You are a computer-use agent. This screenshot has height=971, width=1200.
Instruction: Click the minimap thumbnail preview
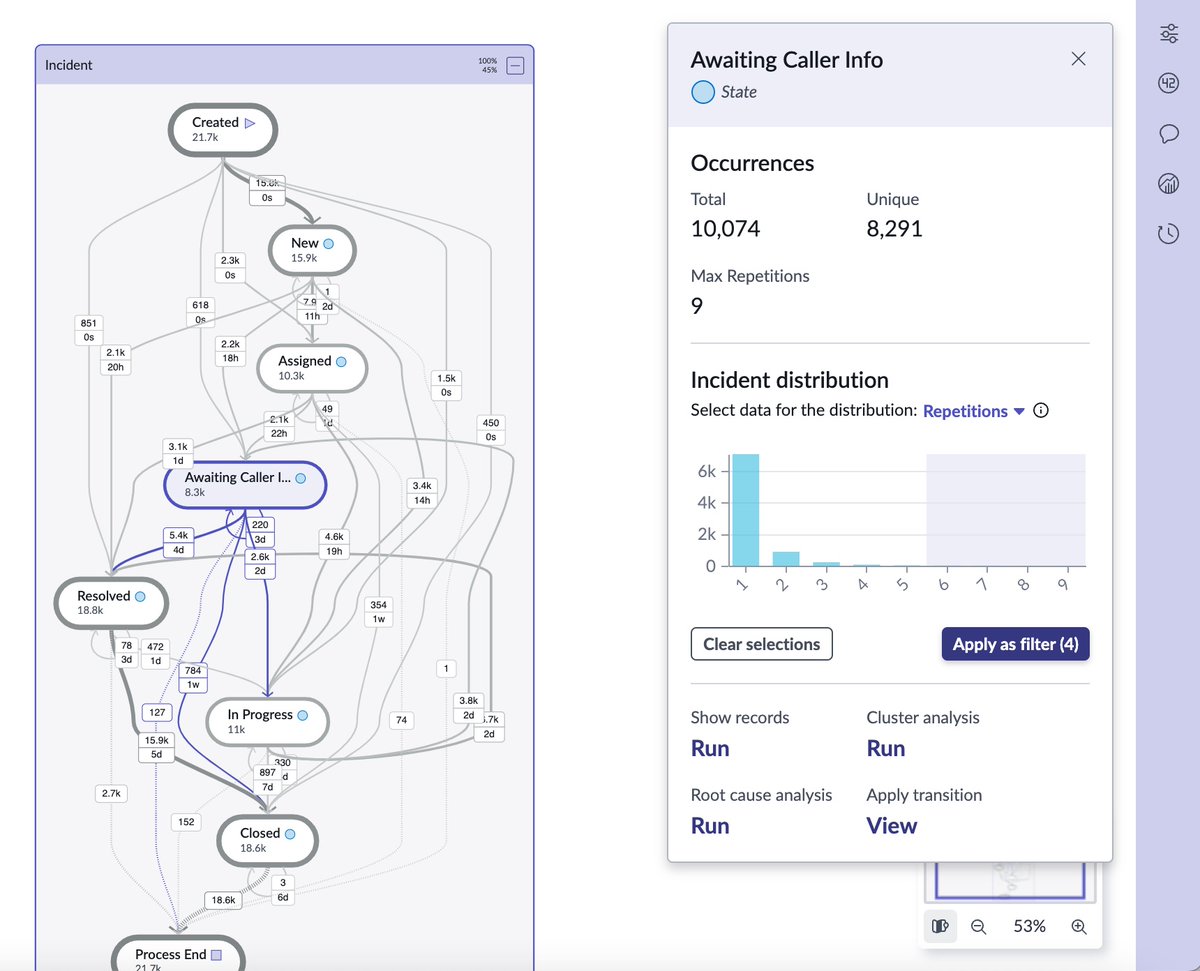(x=1010, y=880)
